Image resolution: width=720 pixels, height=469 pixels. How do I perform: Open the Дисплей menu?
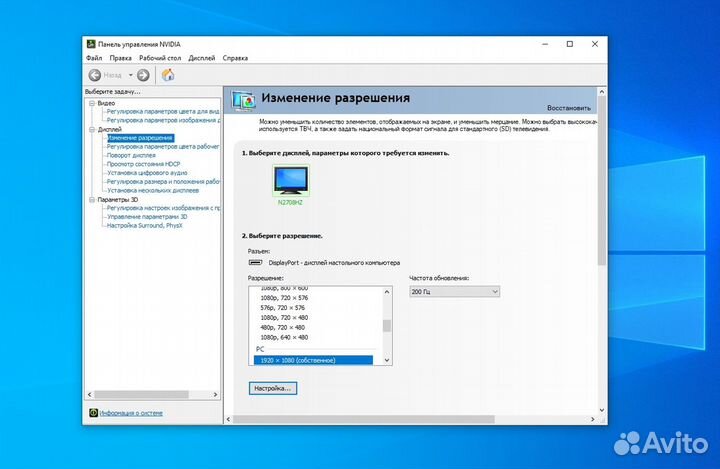point(202,58)
